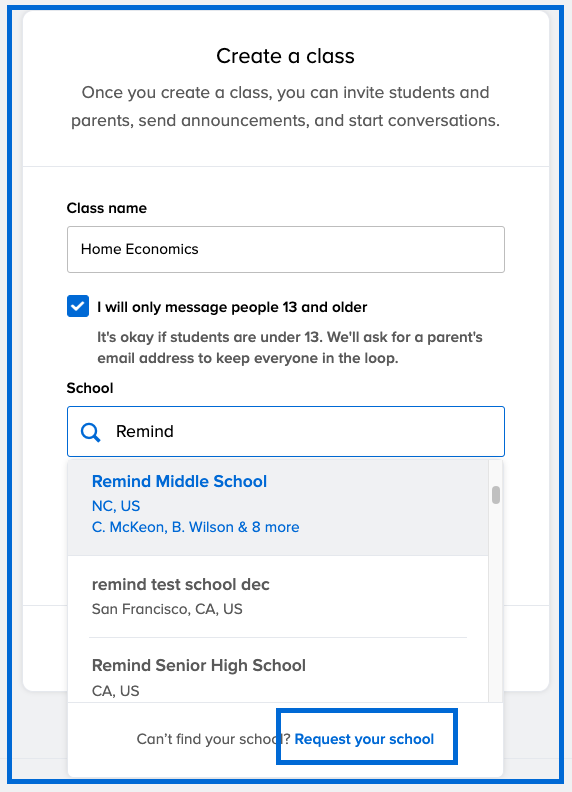
Task: Click the under-13 parent email help text
Action: click(x=290, y=348)
